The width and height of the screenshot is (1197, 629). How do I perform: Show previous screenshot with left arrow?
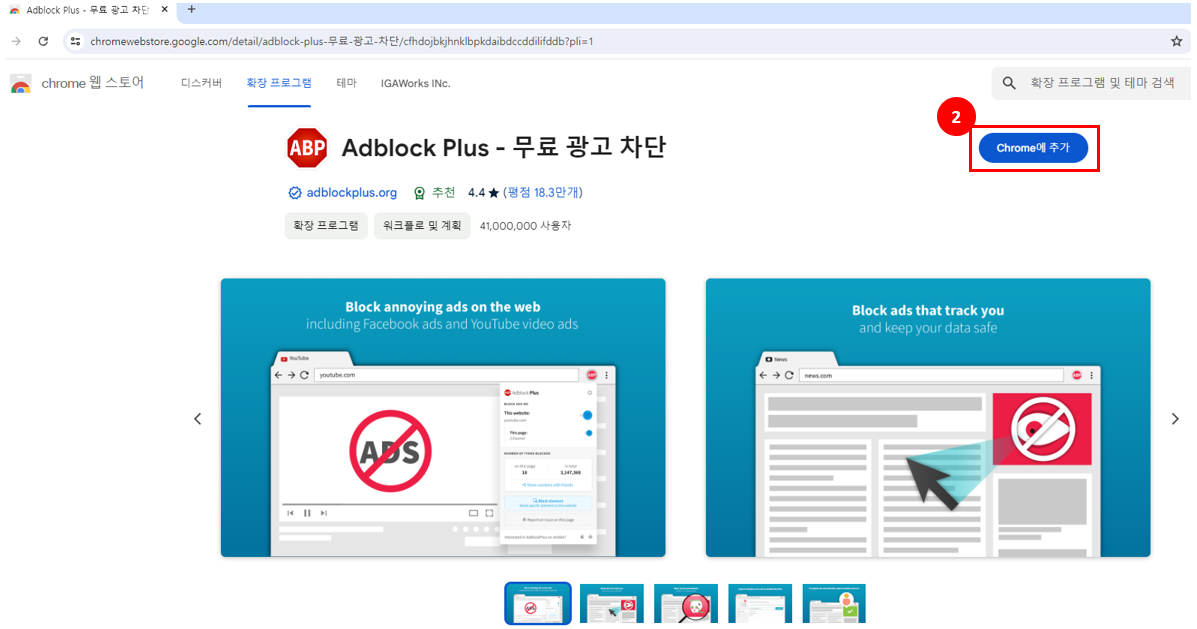pyautogui.click(x=198, y=418)
